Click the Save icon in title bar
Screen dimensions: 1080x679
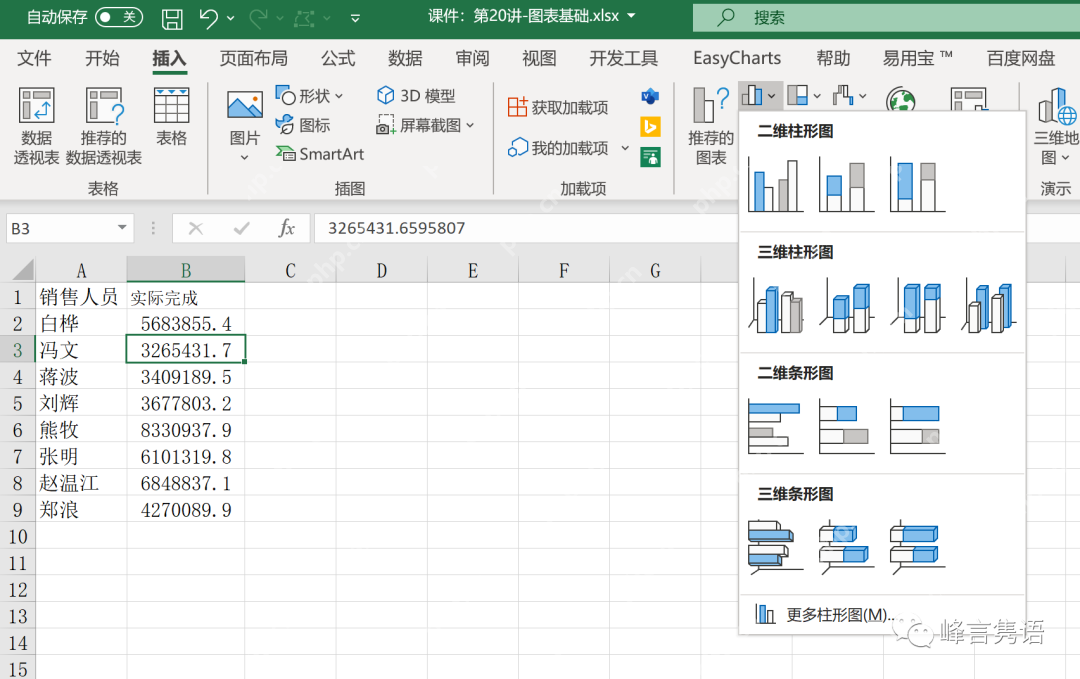coord(172,19)
